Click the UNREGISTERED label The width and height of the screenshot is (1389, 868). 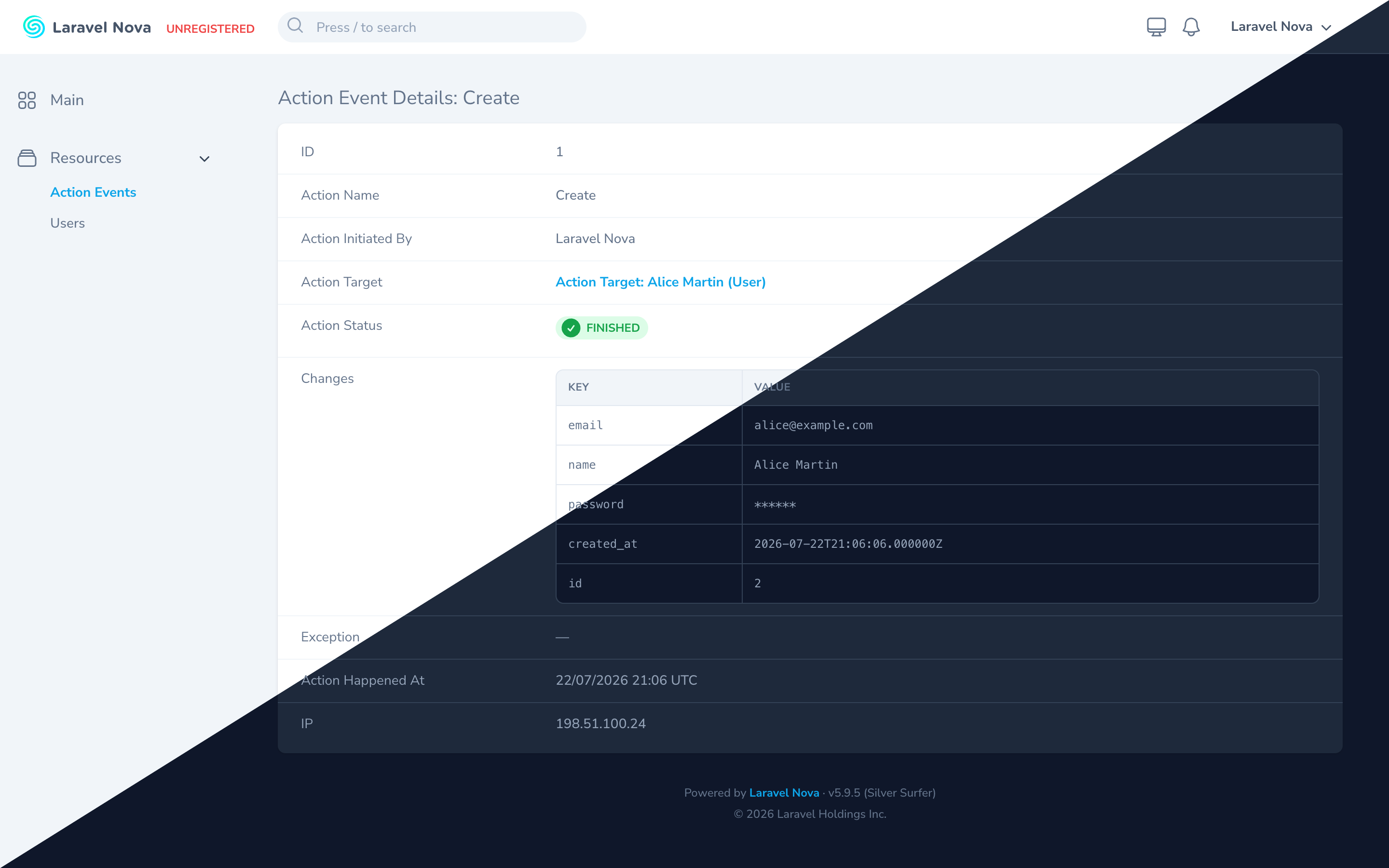click(x=210, y=28)
